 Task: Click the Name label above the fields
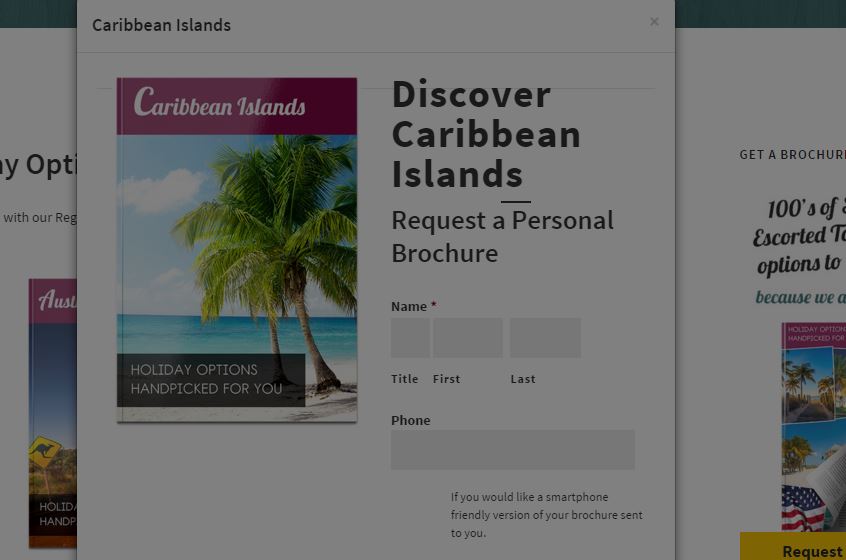(x=409, y=306)
